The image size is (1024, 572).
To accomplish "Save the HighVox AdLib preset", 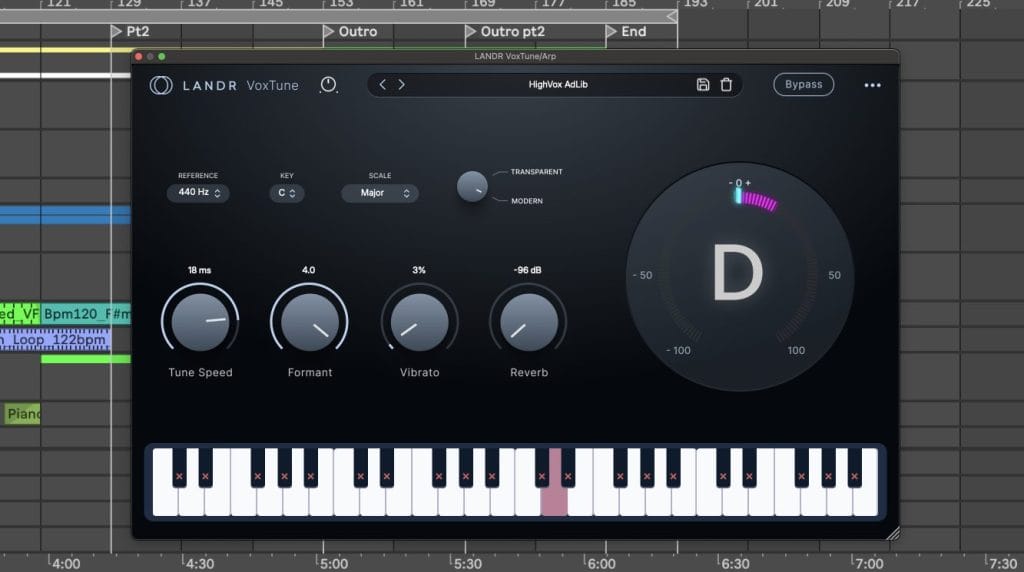I will click(x=703, y=85).
